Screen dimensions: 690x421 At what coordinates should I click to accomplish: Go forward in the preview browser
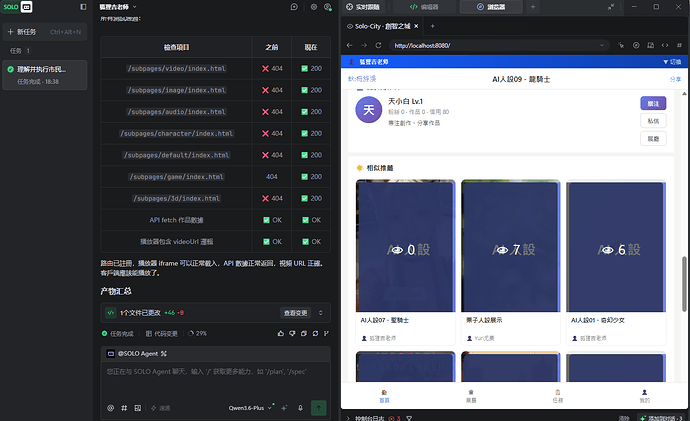[x=364, y=45]
